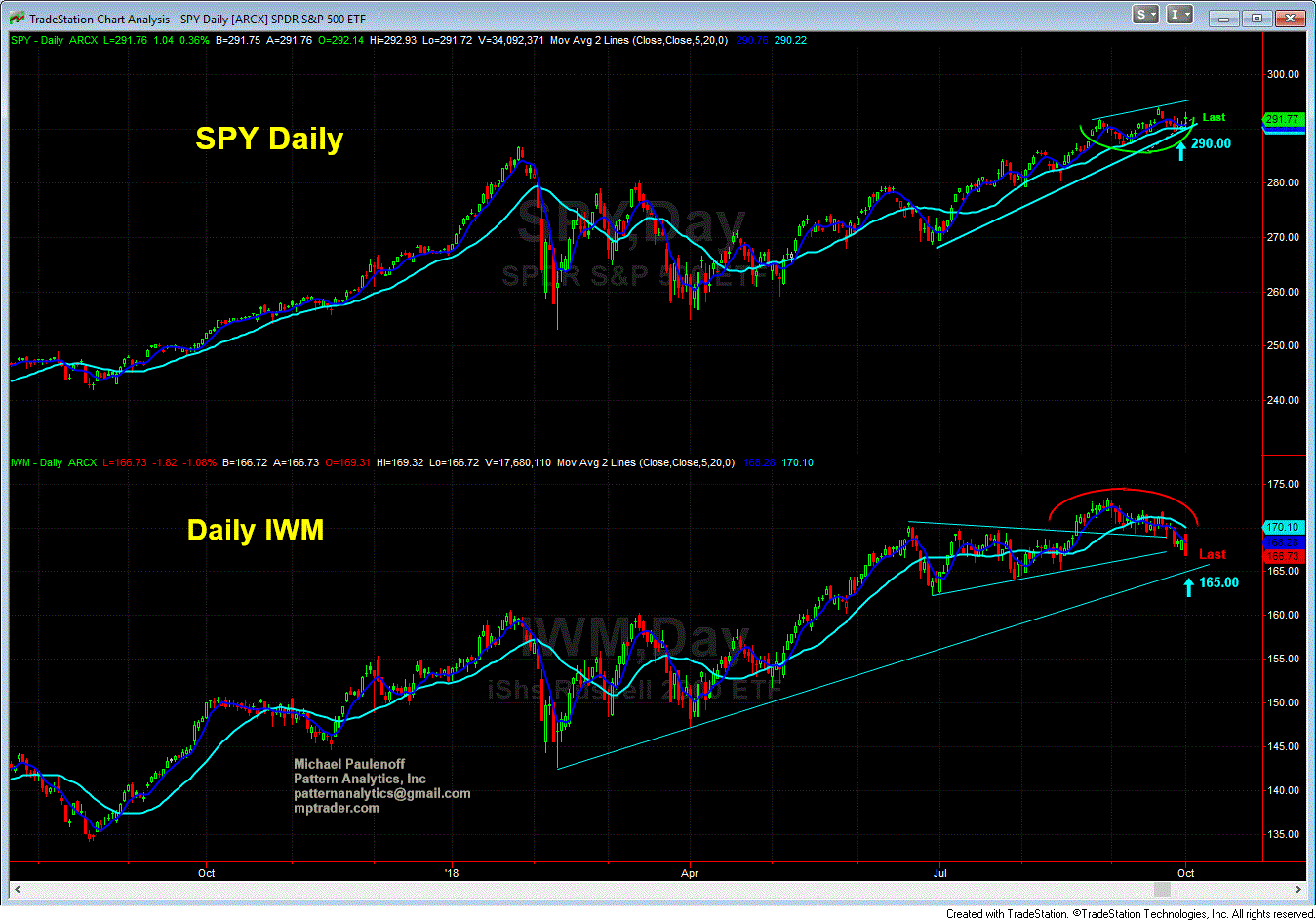The image size is (1316, 920).
Task: Select the 'SPY Daily' yellow chart title
Action: [269, 139]
